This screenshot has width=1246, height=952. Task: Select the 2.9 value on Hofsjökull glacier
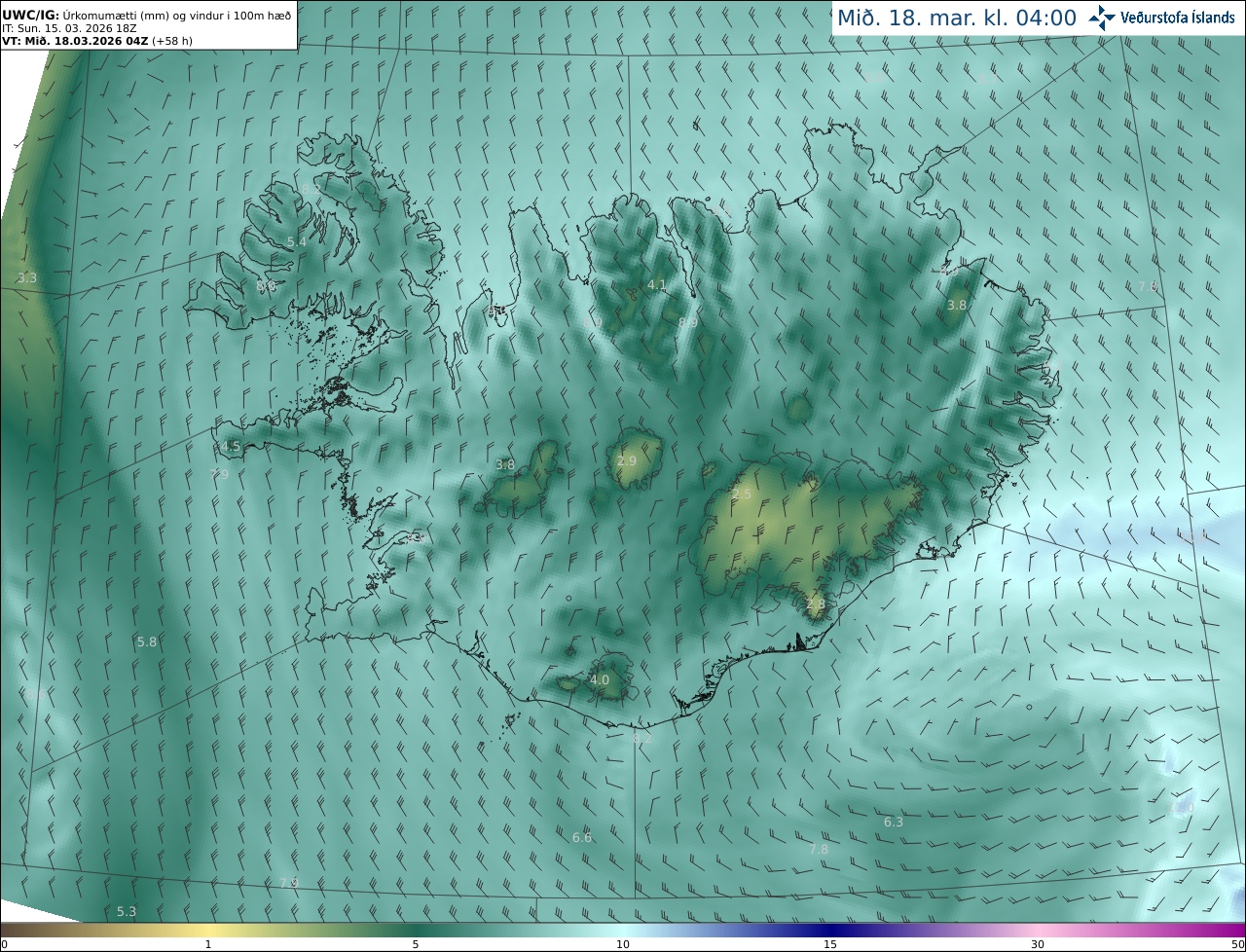627,460
